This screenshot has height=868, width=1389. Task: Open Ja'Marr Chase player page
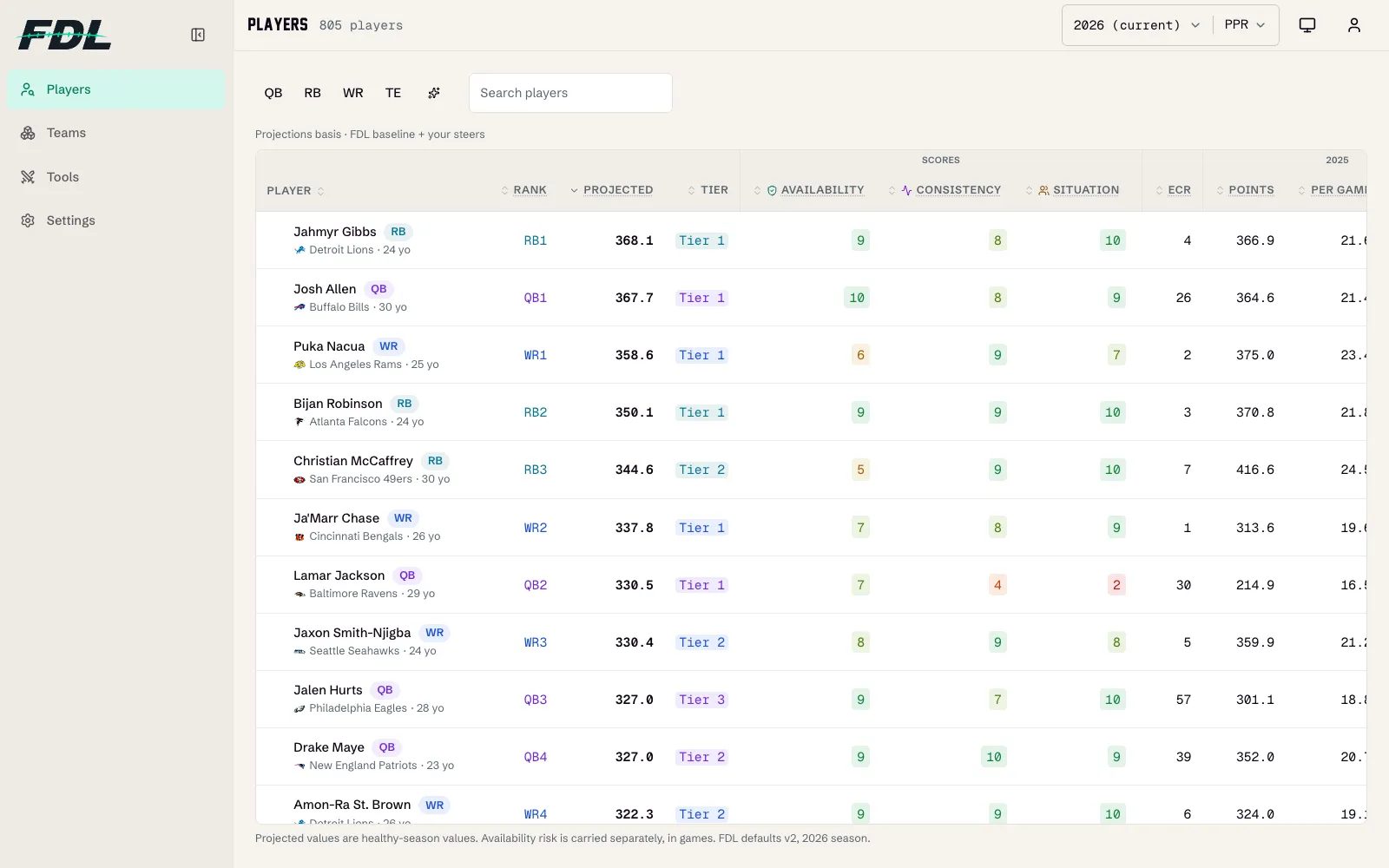336,518
